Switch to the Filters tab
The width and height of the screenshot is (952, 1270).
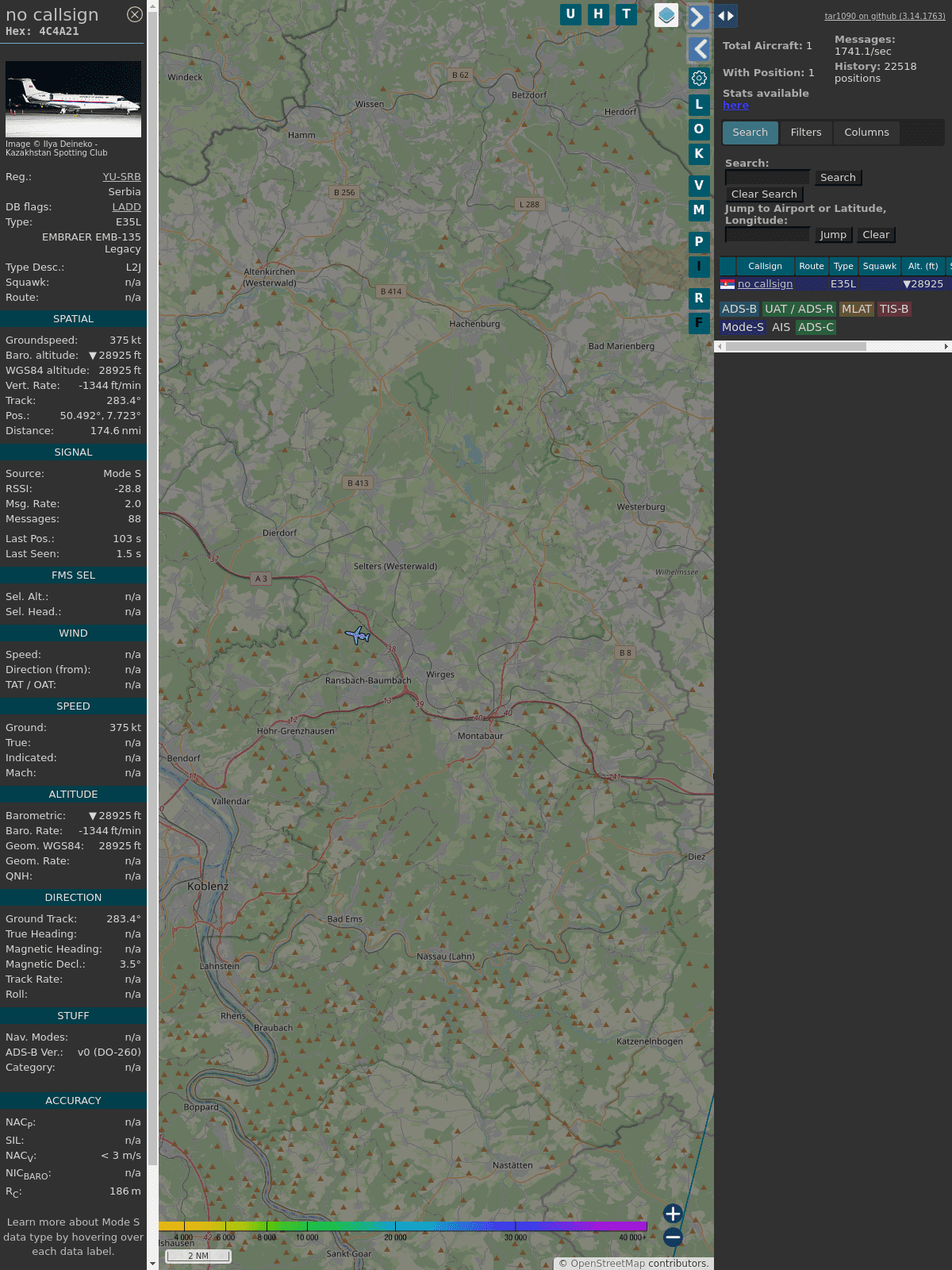coord(805,133)
